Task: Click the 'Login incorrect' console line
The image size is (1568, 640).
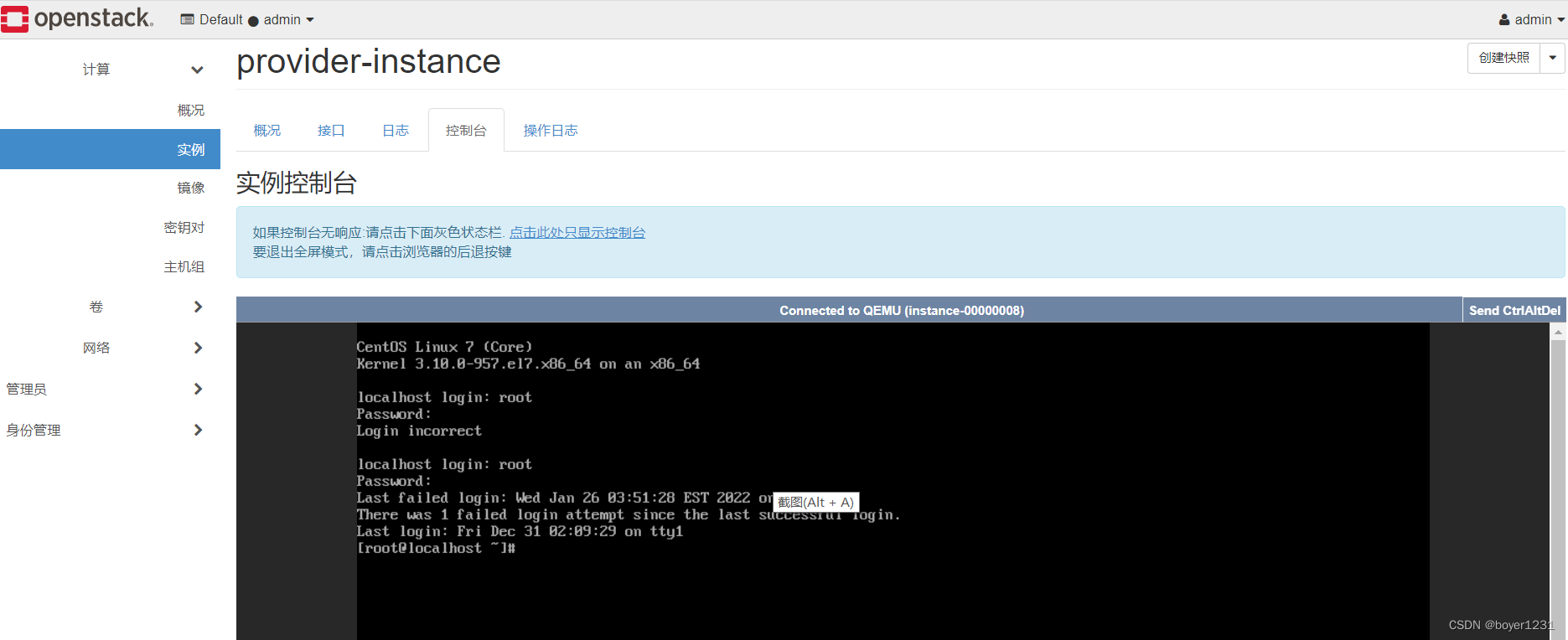Action: (419, 431)
